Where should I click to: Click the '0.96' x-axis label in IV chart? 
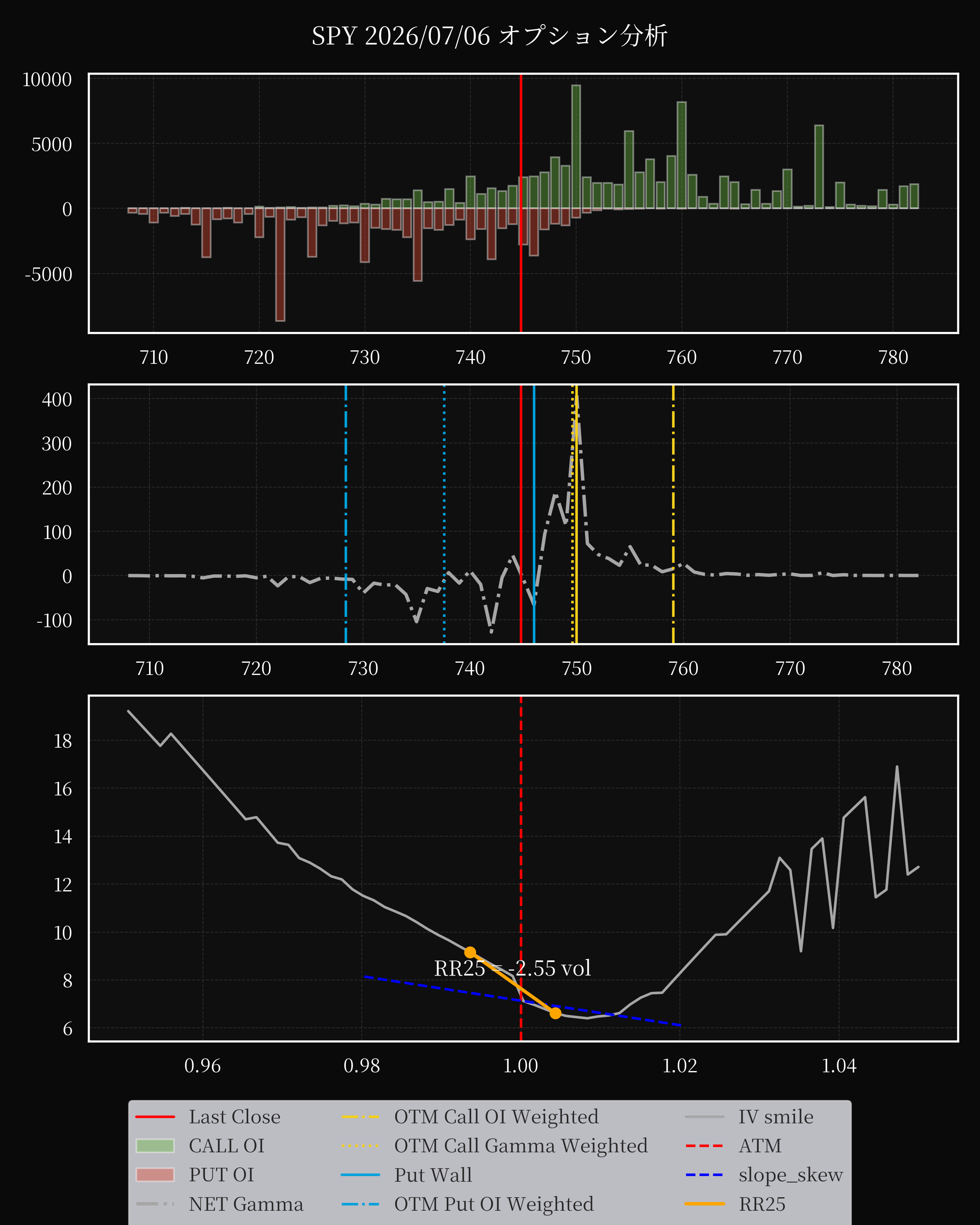[203, 1065]
